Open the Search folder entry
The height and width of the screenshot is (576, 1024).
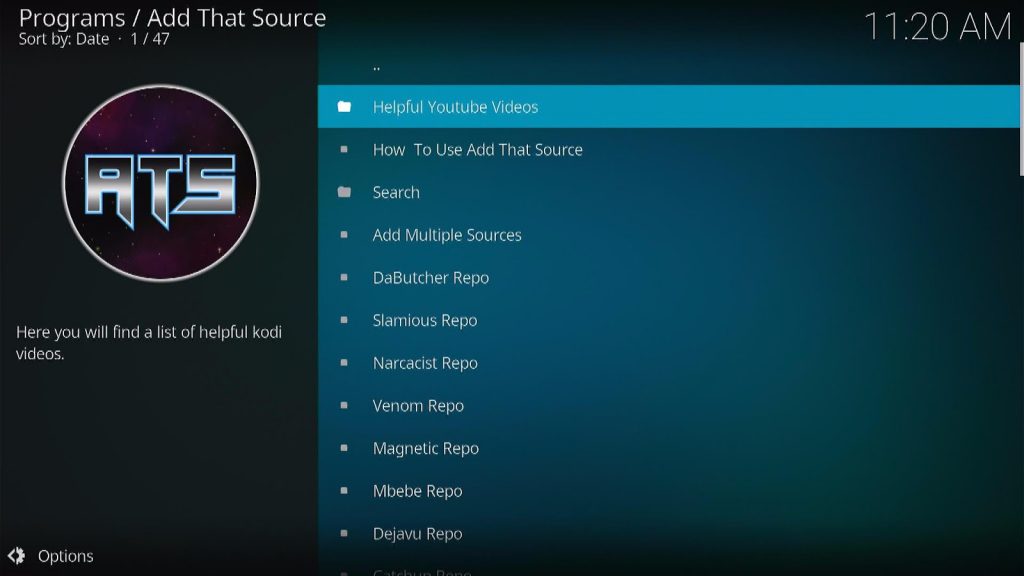pos(669,192)
